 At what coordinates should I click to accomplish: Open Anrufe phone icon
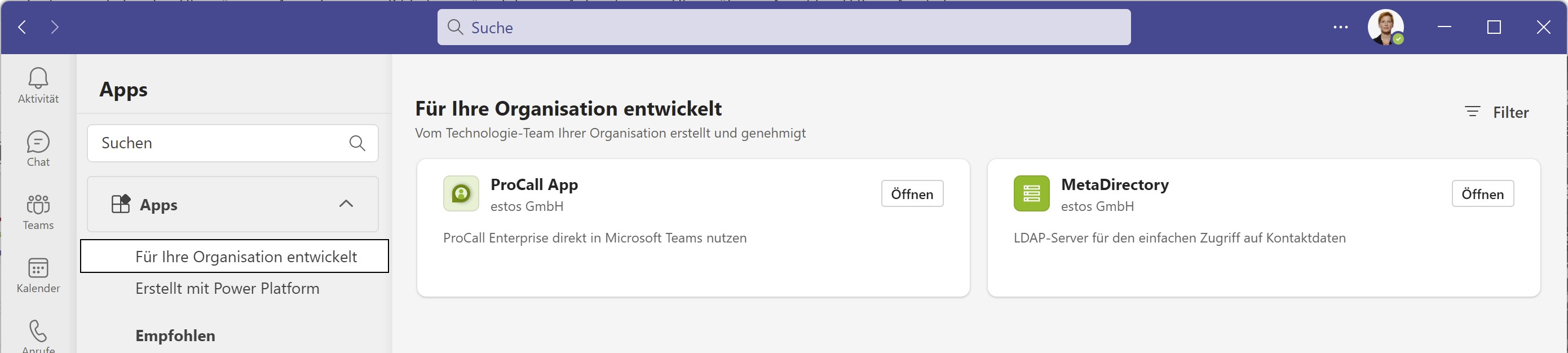tap(38, 332)
